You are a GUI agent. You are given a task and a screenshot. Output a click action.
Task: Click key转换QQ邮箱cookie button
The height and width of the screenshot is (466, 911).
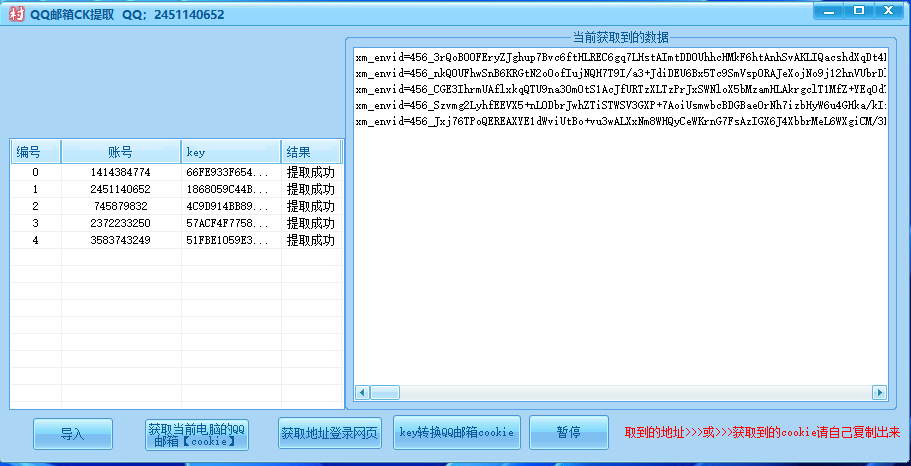click(457, 433)
